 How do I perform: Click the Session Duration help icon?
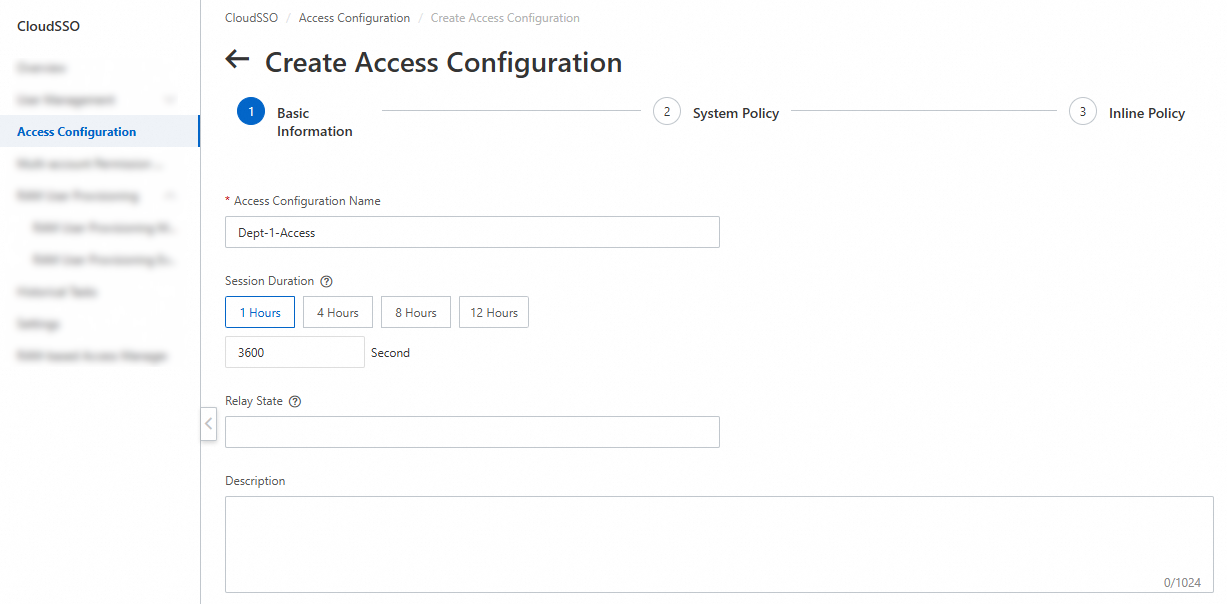326,281
